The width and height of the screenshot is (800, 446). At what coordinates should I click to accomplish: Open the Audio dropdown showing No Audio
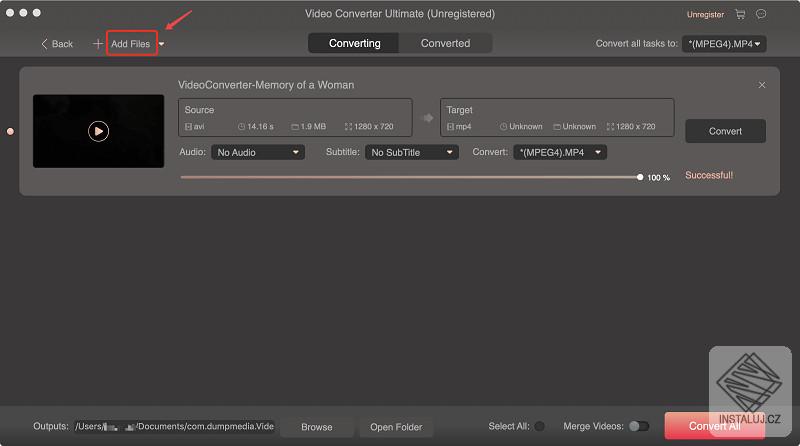coord(258,152)
